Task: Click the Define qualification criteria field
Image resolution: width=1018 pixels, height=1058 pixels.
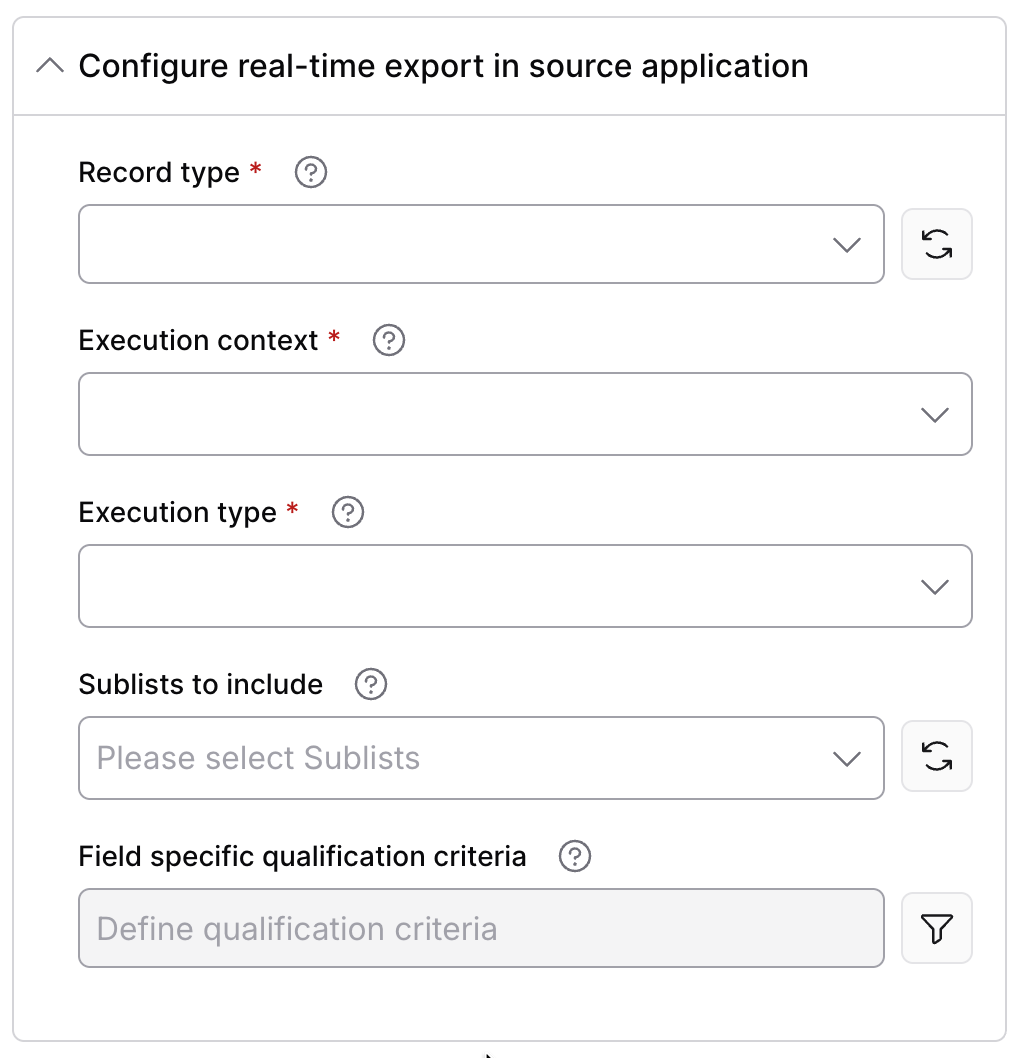Action: 481,928
